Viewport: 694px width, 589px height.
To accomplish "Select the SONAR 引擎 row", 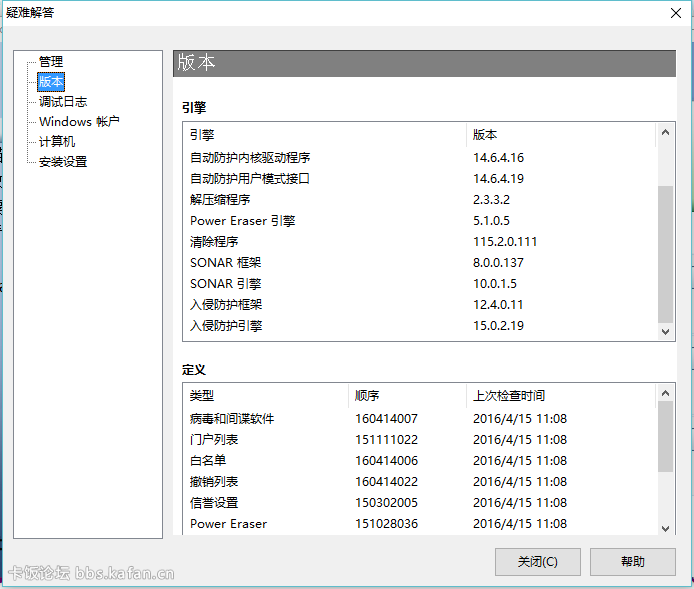I will 420,284.
